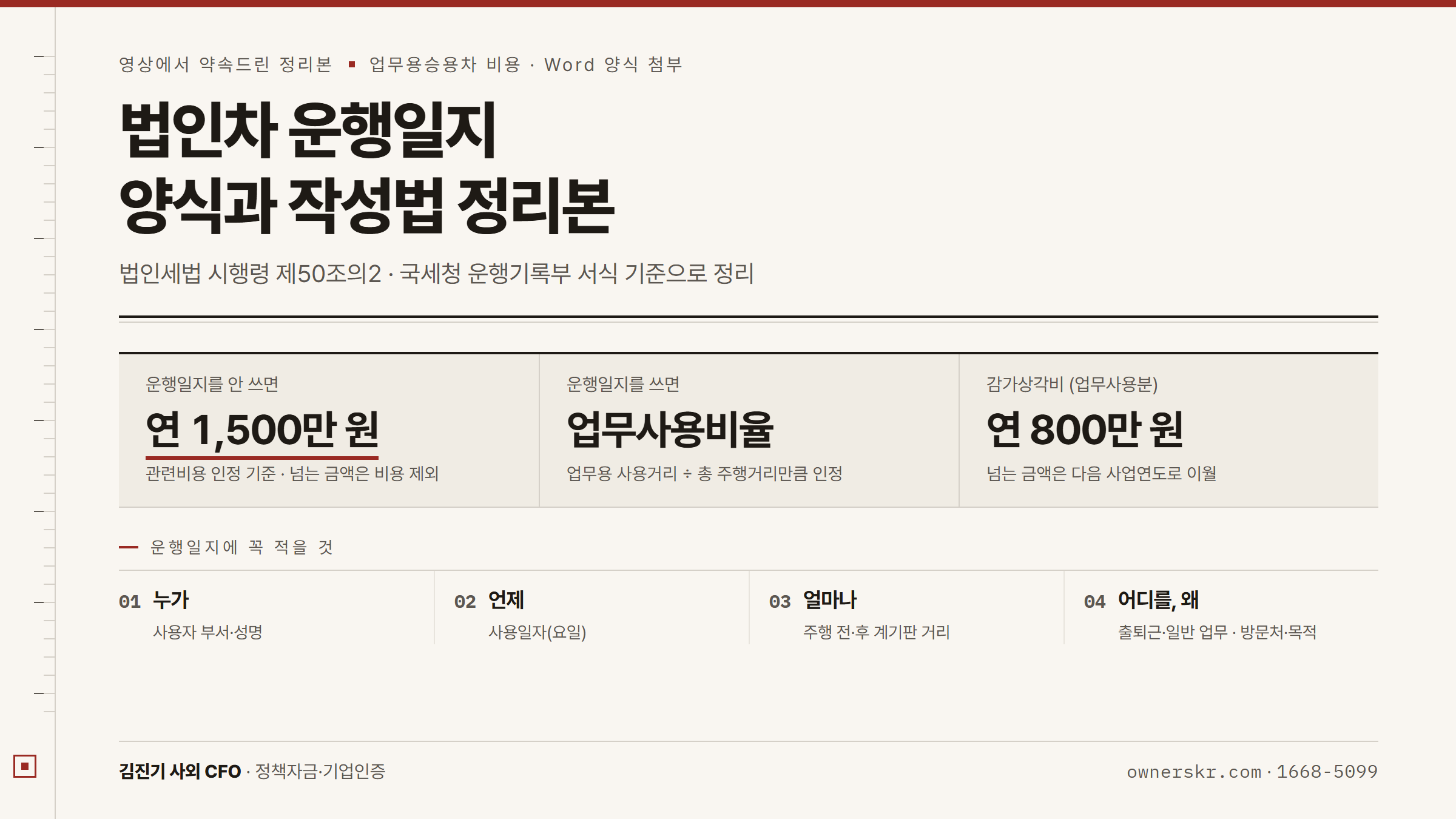Click the card label '운행일지를 쓰면'
The height and width of the screenshot is (819, 1456).
click(623, 384)
